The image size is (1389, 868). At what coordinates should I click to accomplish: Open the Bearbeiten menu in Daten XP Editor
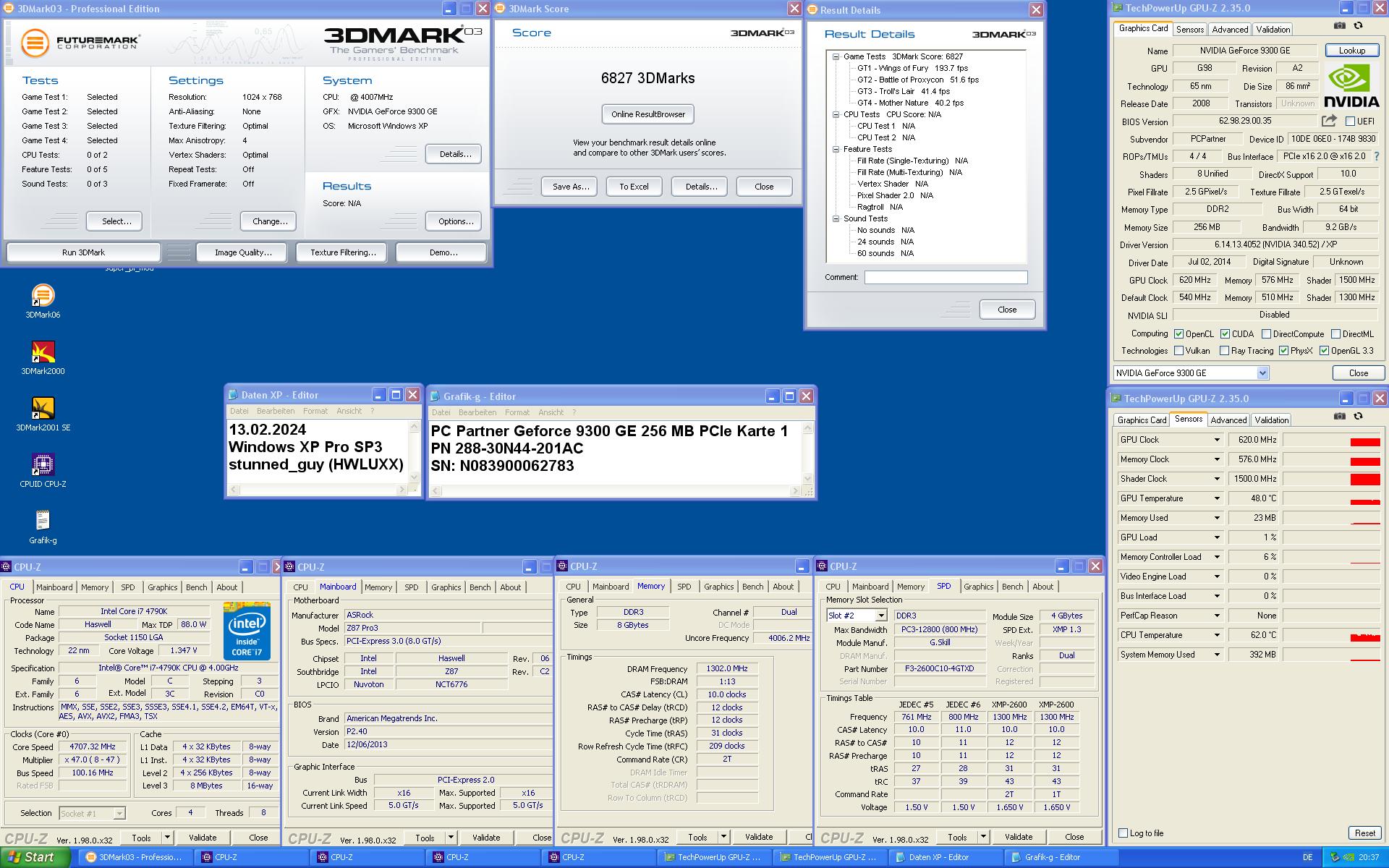click(x=275, y=411)
